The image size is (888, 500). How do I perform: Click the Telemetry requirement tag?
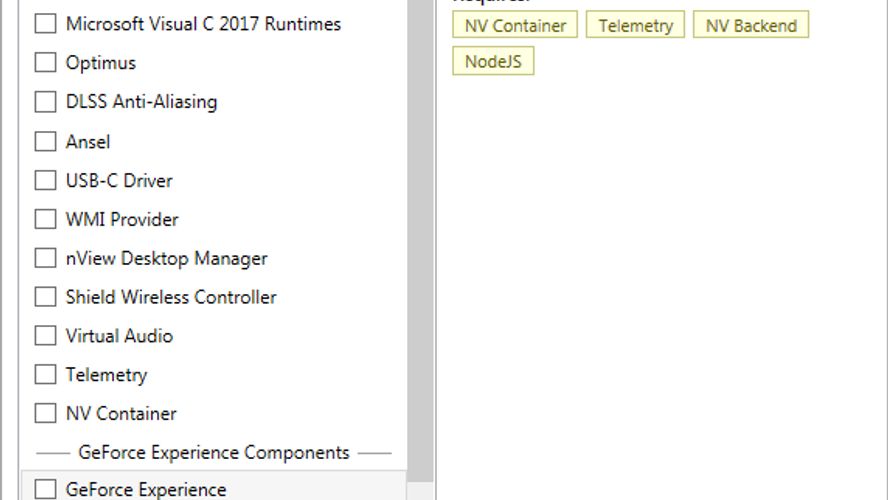pos(635,25)
